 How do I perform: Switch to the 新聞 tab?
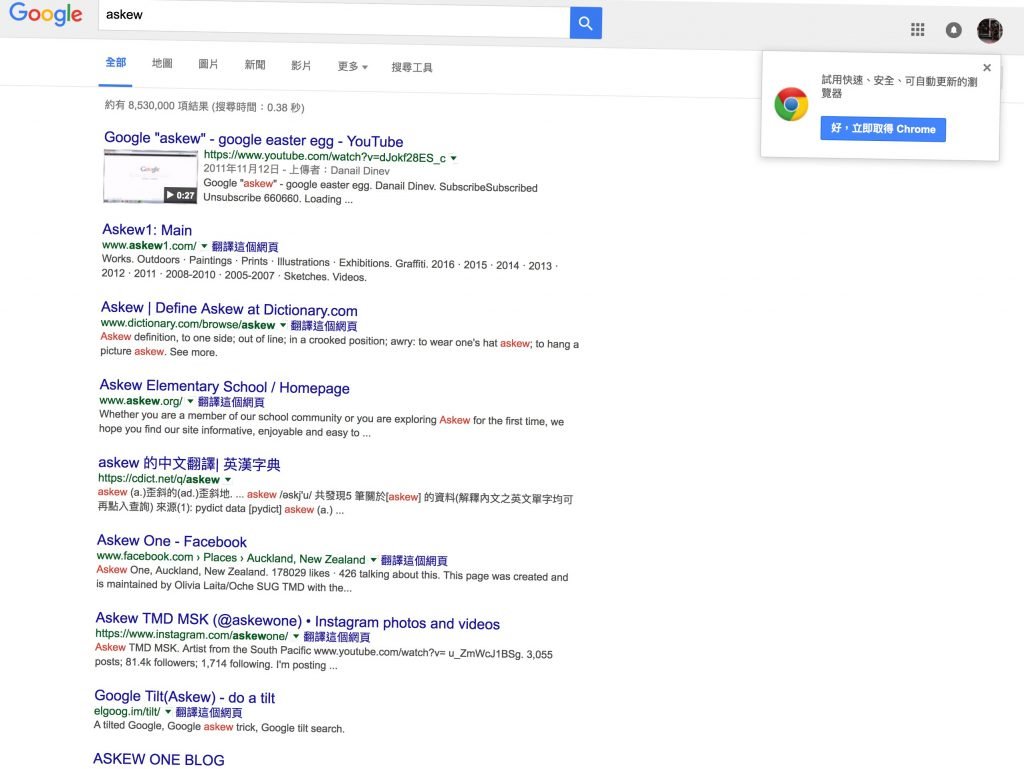pyautogui.click(x=255, y=65)
